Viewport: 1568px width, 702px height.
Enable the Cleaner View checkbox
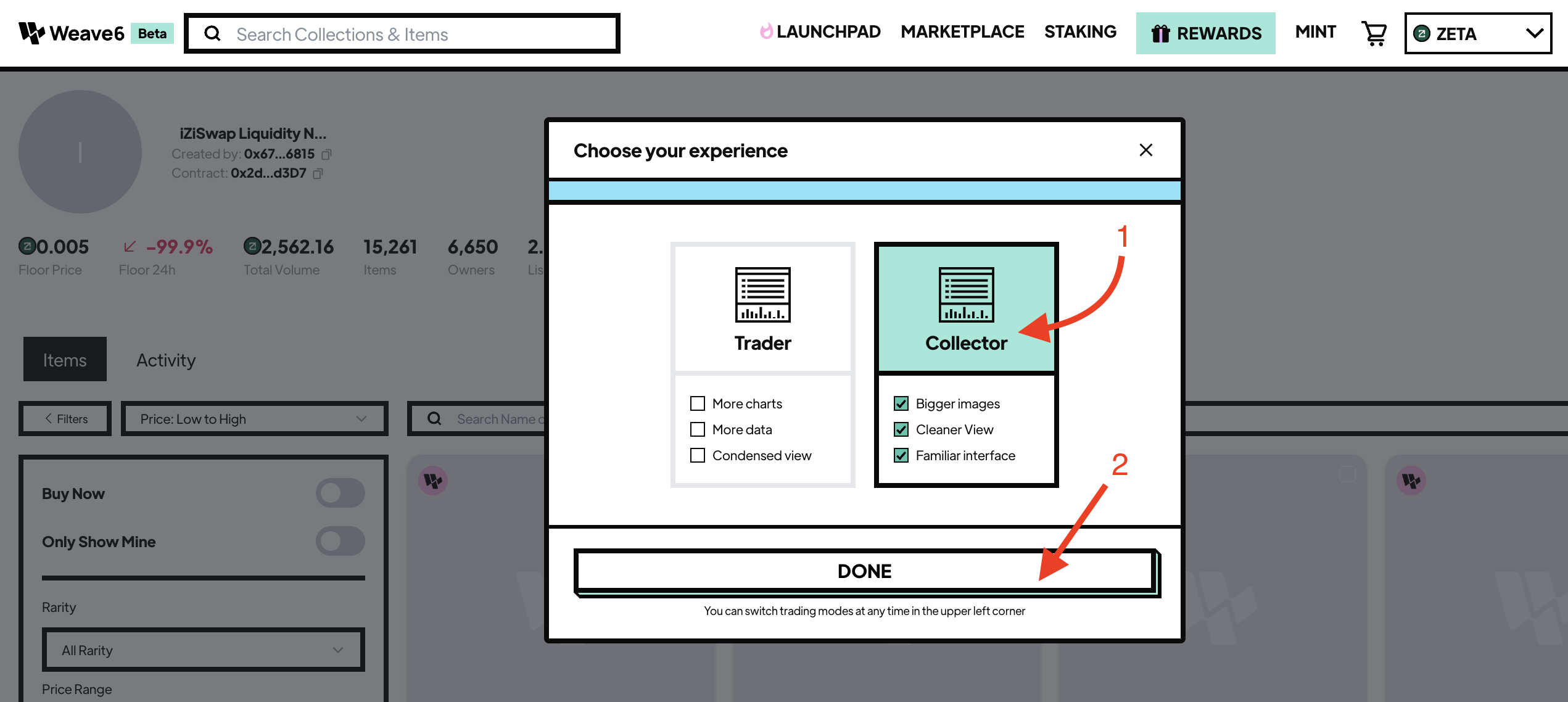click(901, 429)
